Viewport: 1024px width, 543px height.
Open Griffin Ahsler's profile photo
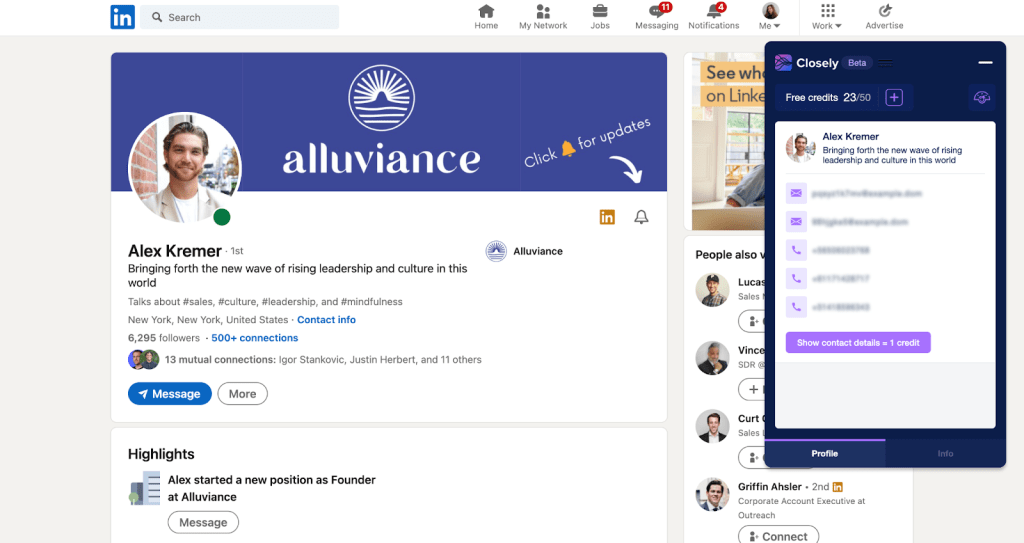click(712, 494)
